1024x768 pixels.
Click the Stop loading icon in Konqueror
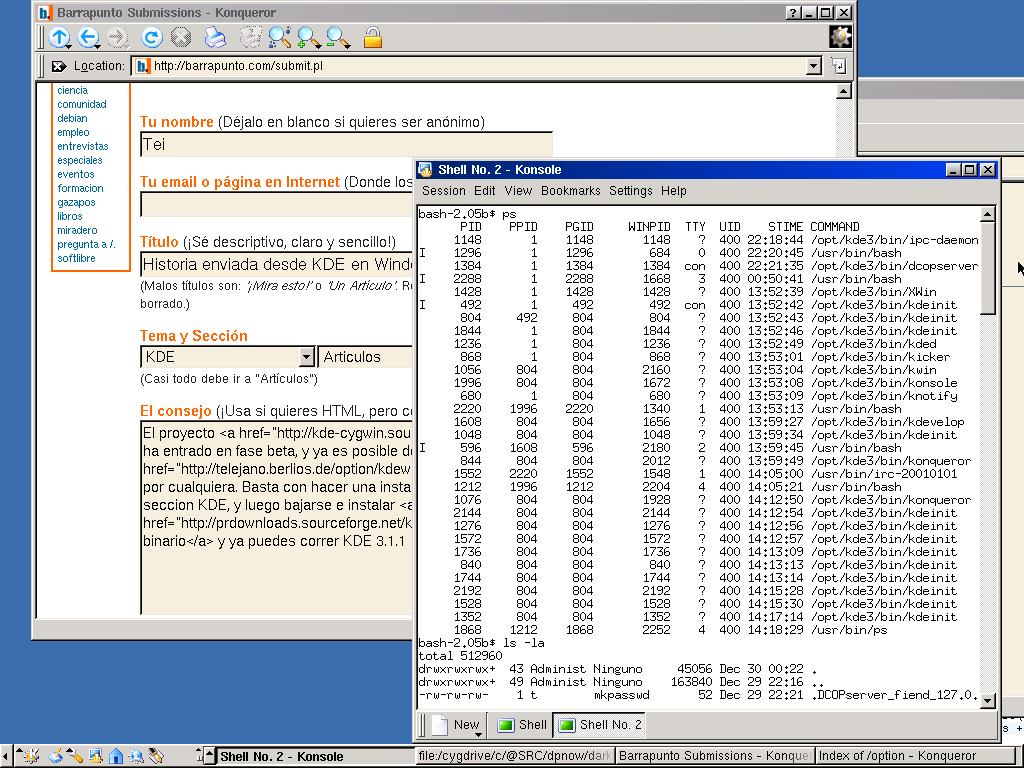click(x=181, y=37)
